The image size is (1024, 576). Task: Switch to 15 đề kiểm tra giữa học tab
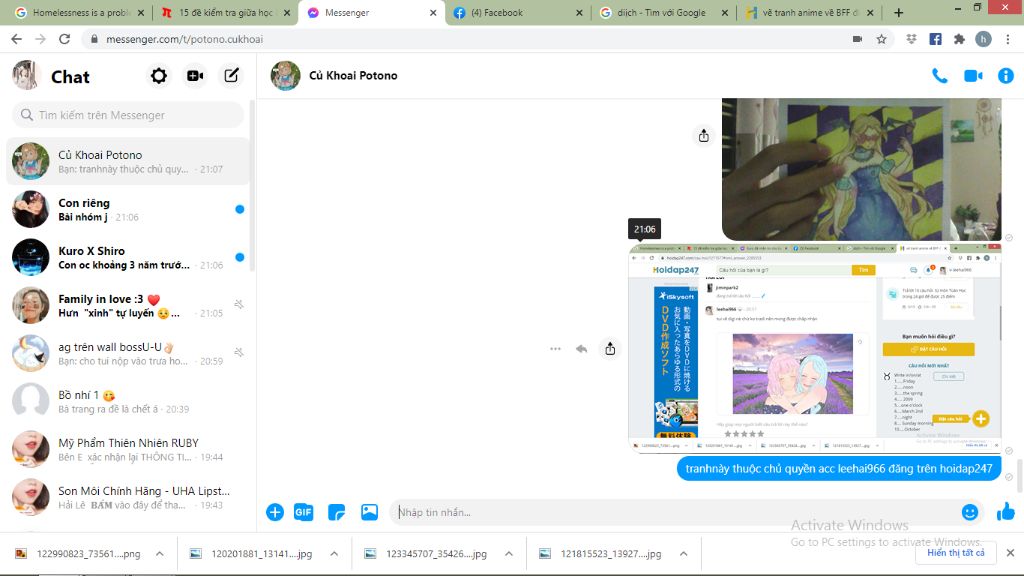coord(225,12)
